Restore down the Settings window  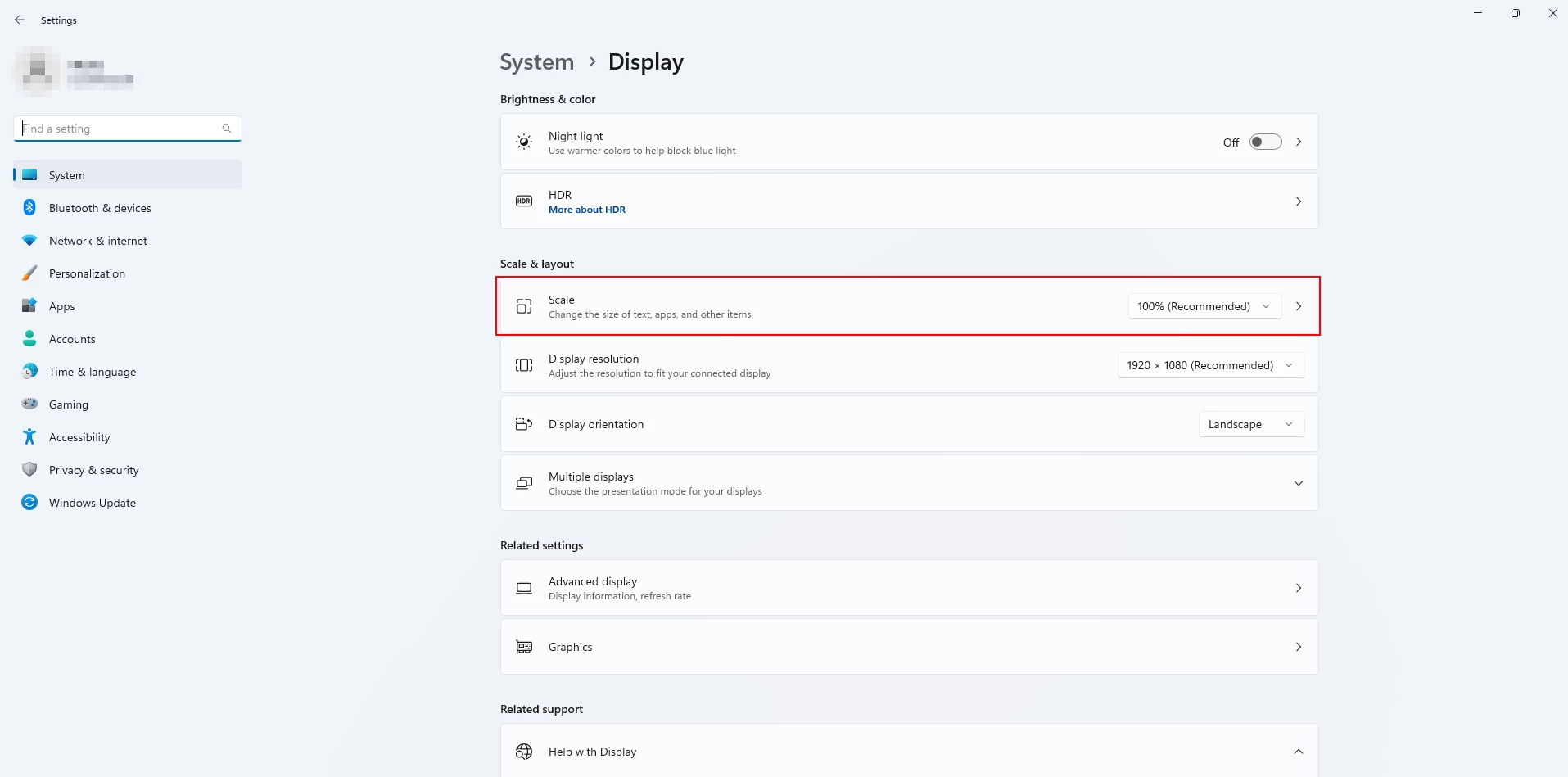tap(1516, 13)
